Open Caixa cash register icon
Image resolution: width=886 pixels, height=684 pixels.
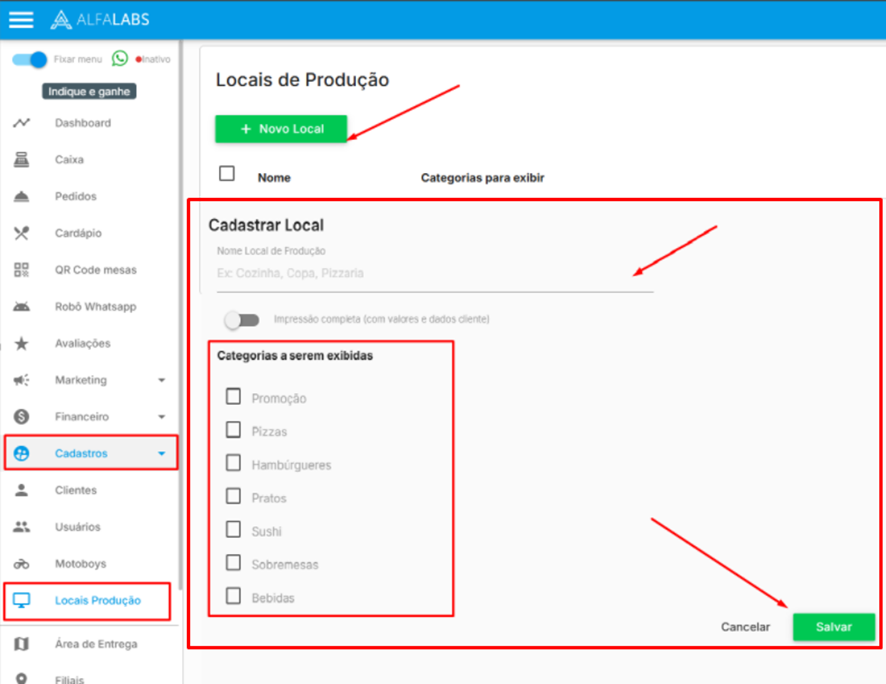[21, 160]
